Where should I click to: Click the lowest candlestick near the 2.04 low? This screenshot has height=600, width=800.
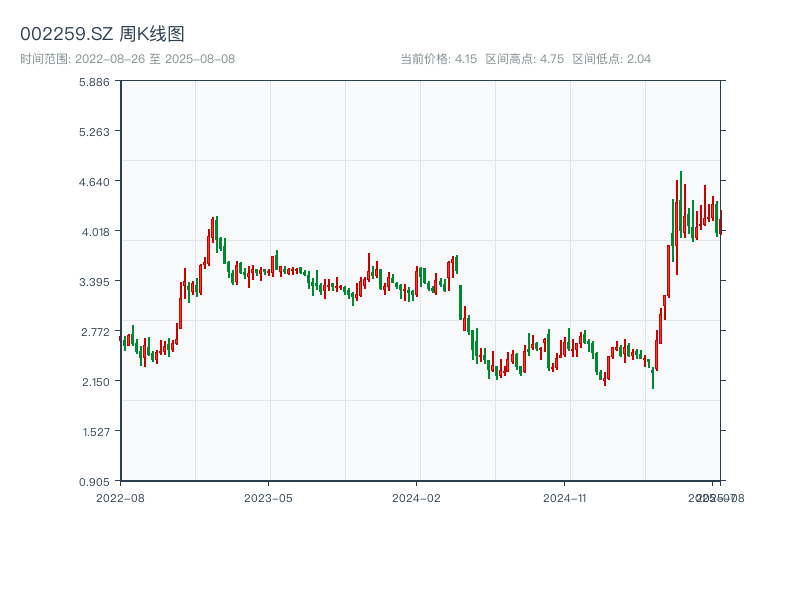[653, 377]
